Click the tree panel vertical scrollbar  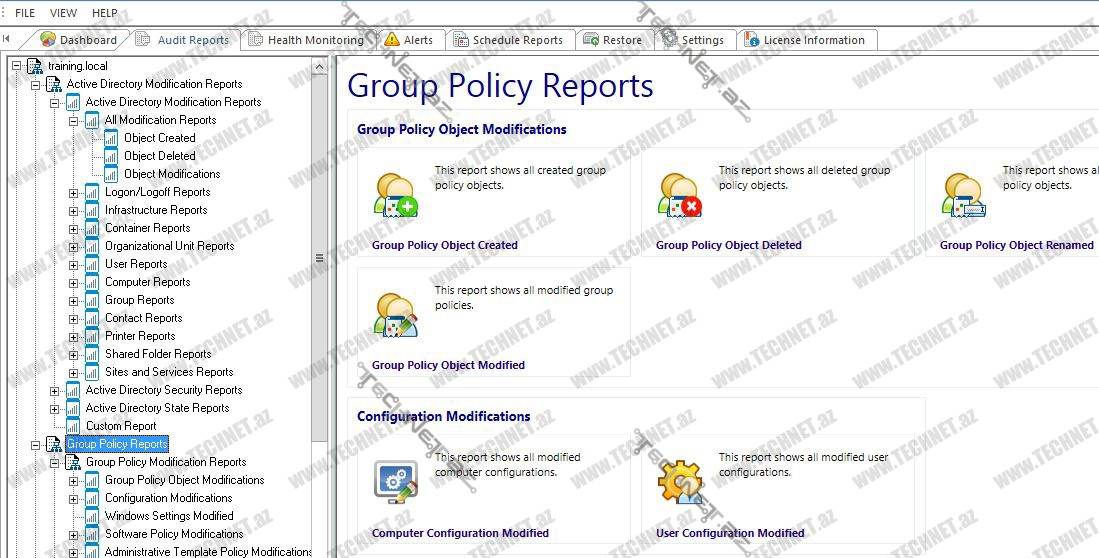(x=319, y=257)
